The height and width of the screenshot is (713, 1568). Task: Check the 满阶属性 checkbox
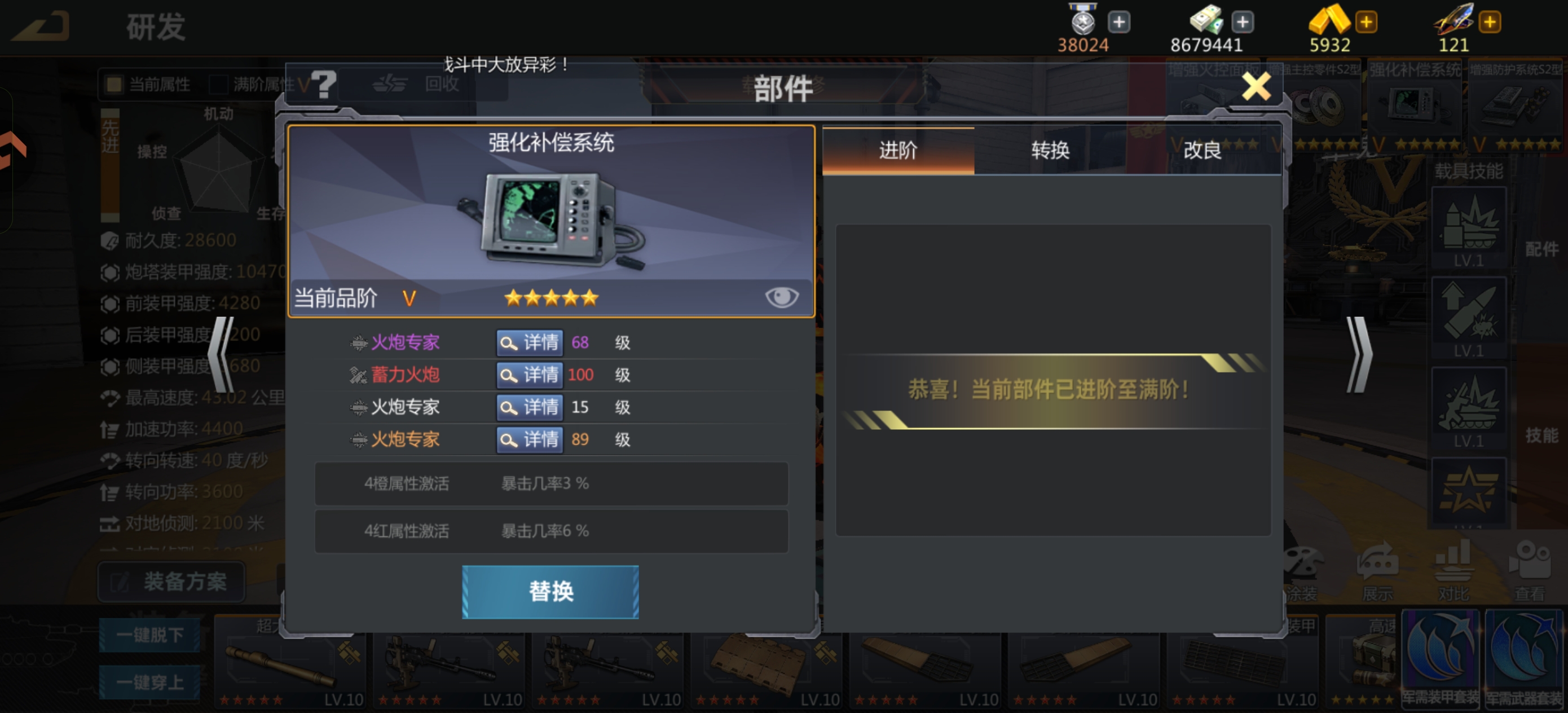218,84
